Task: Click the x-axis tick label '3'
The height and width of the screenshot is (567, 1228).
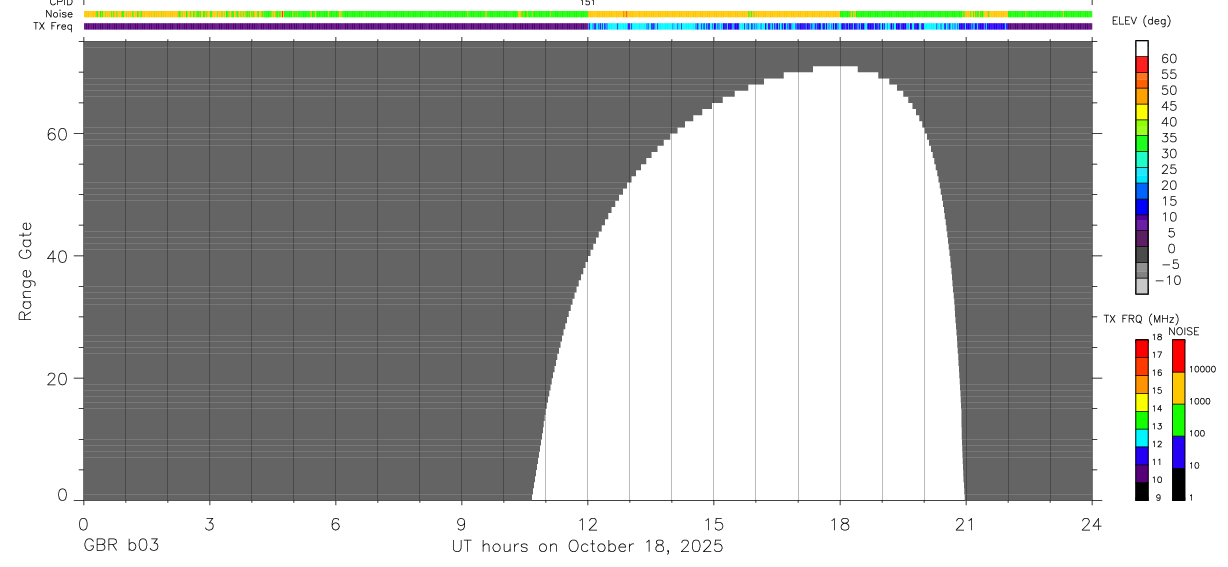Action: 209,523
